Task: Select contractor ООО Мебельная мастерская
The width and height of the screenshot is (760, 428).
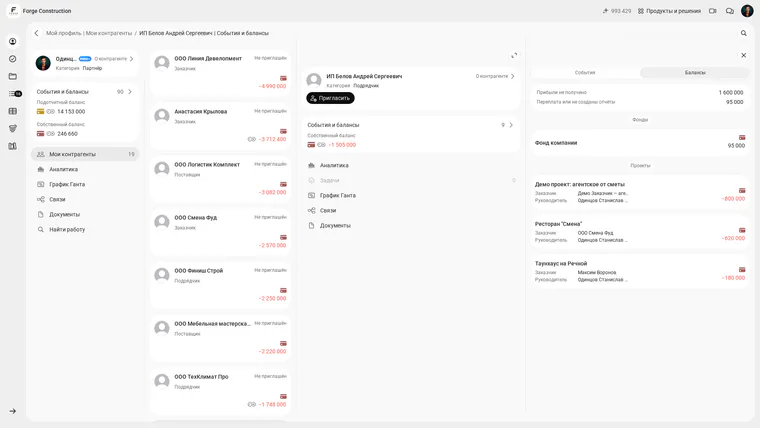Action: coord(220,338)
